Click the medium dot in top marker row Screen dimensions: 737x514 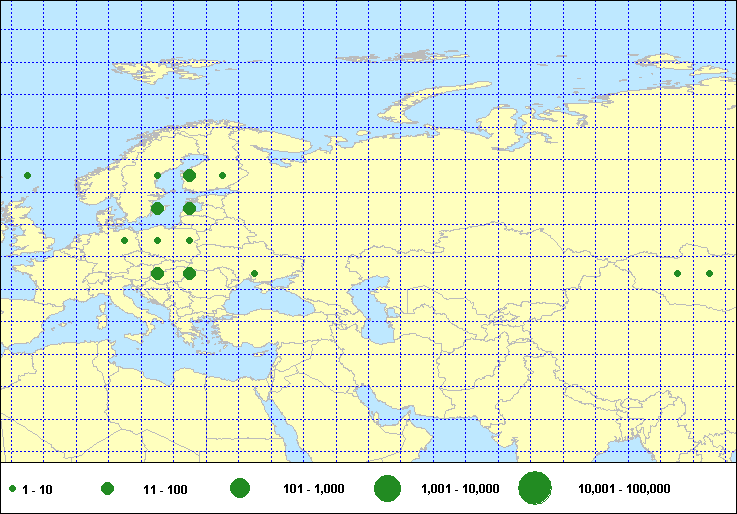coord(189,176)
